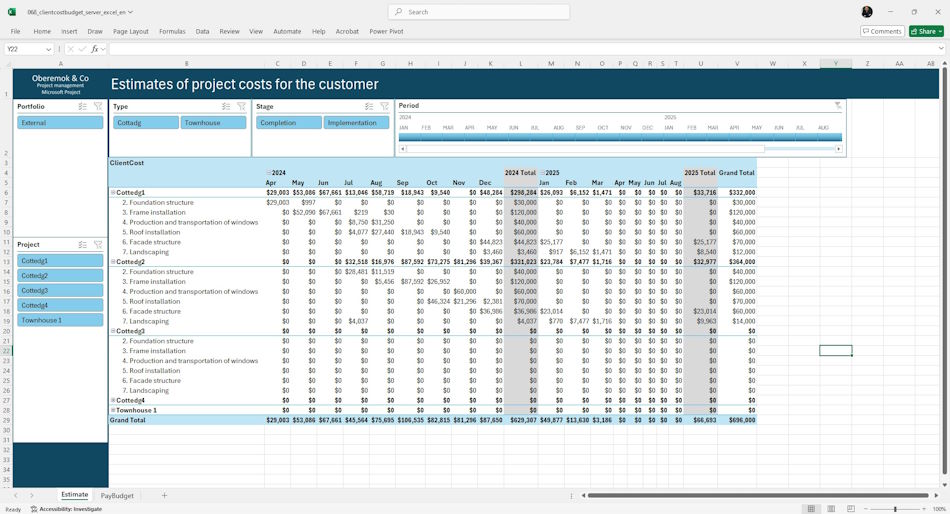Select Townhouse 1 in the Project slicer
950x514 pixels.
[x=60, y=320]
